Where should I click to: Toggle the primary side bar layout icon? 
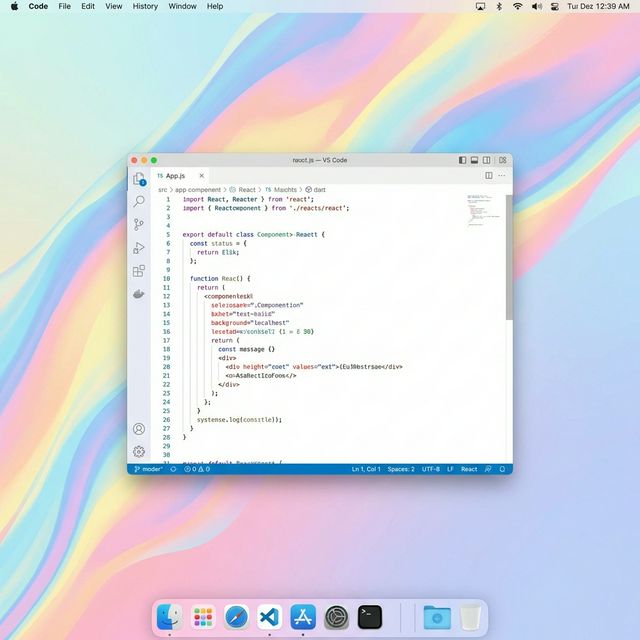[462, 160]
